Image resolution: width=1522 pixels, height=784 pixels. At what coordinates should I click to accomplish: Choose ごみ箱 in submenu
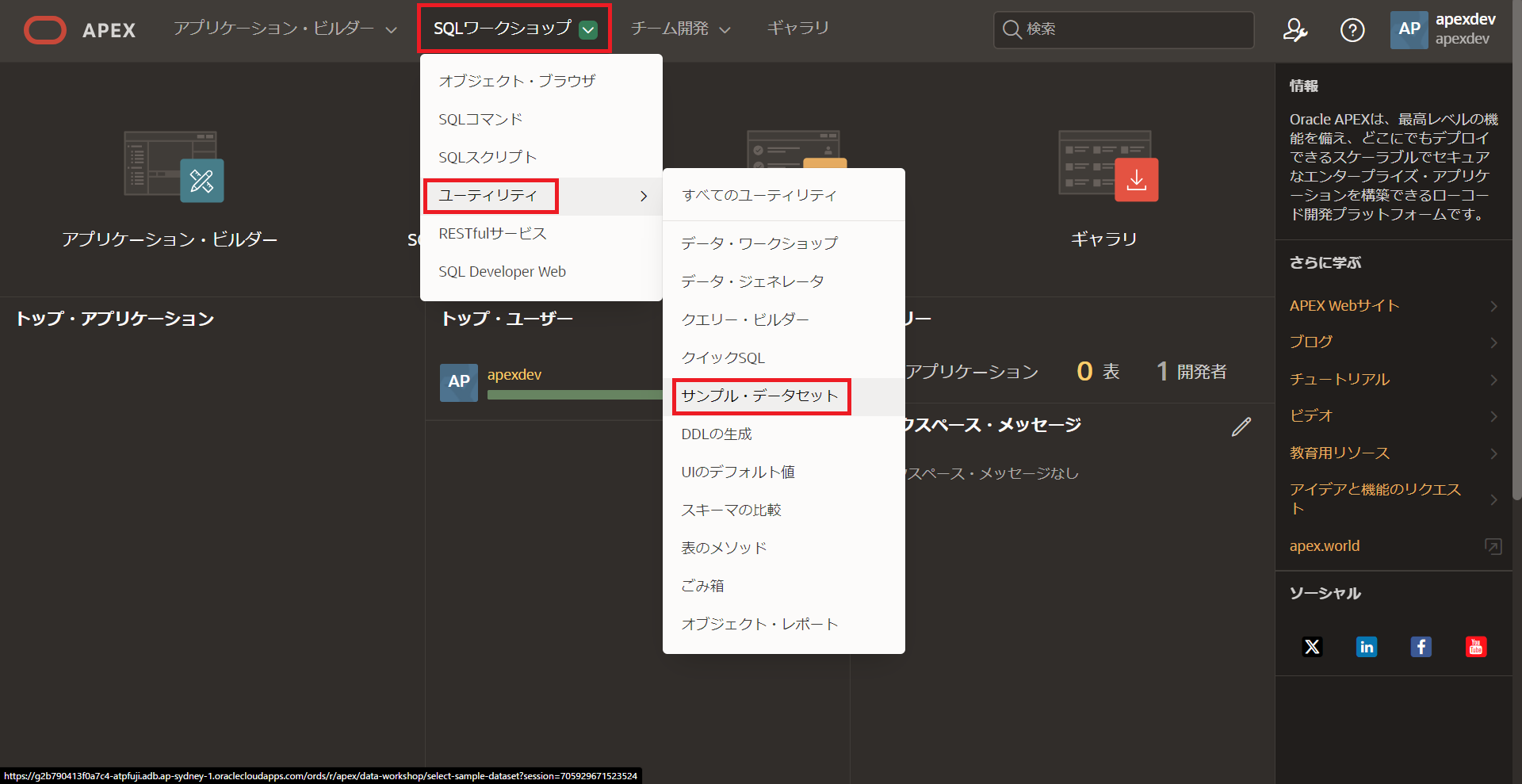pos(783,587)
